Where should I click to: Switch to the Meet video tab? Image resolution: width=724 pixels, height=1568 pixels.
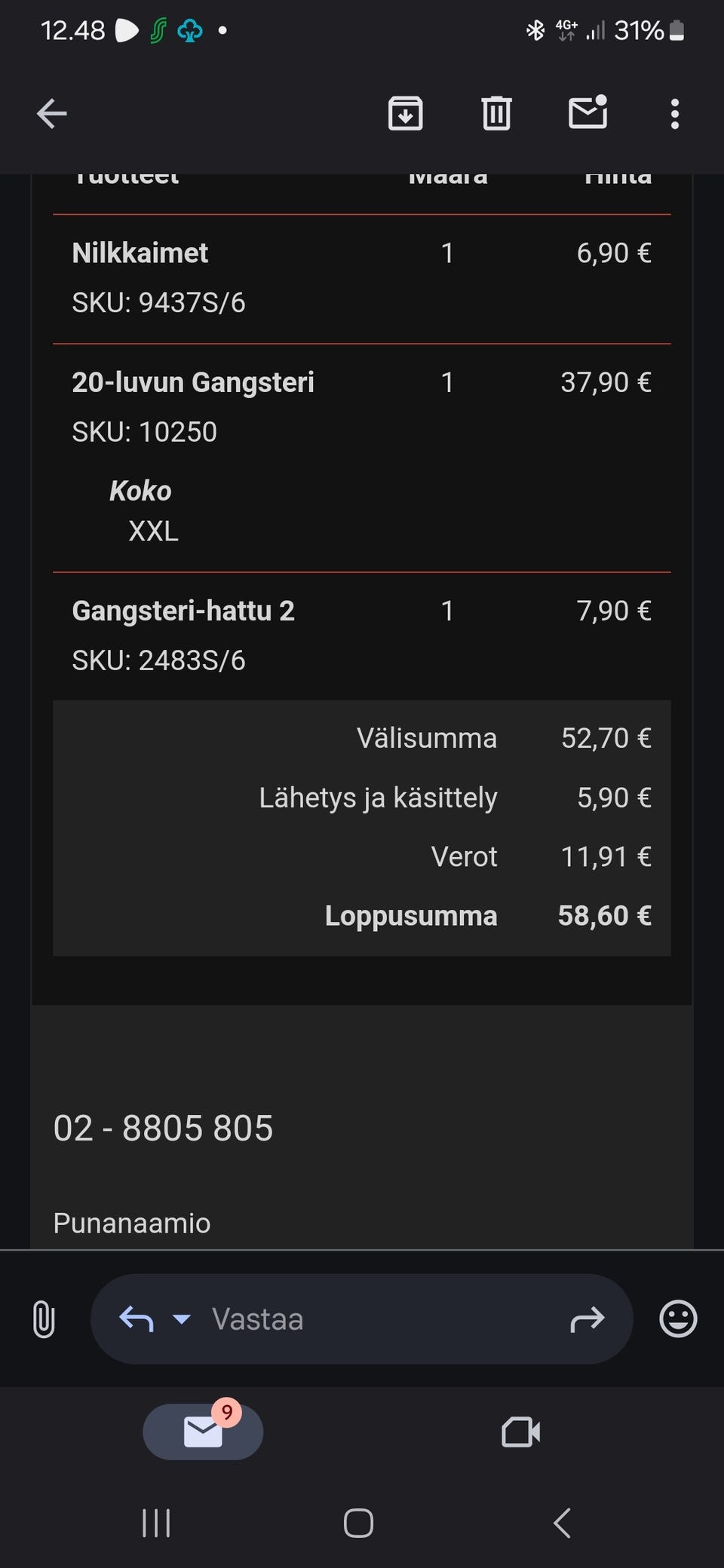520,1432
